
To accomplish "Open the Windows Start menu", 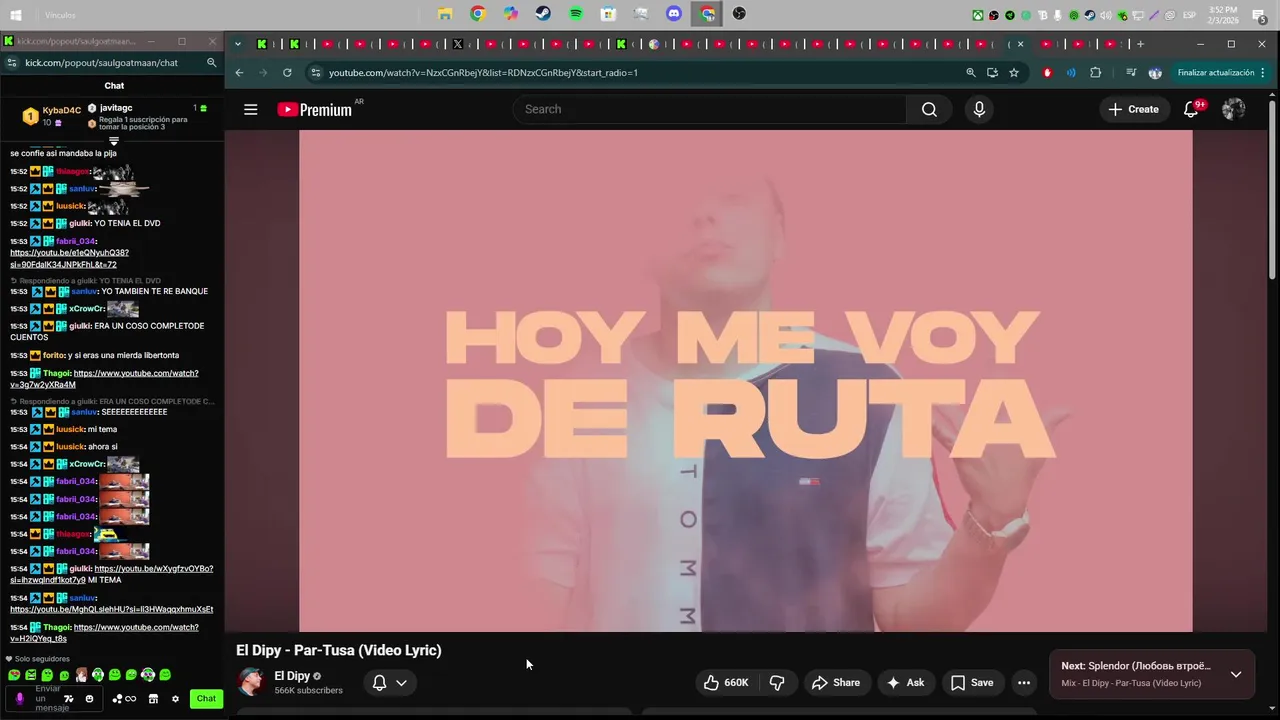I will click(16, 15).
